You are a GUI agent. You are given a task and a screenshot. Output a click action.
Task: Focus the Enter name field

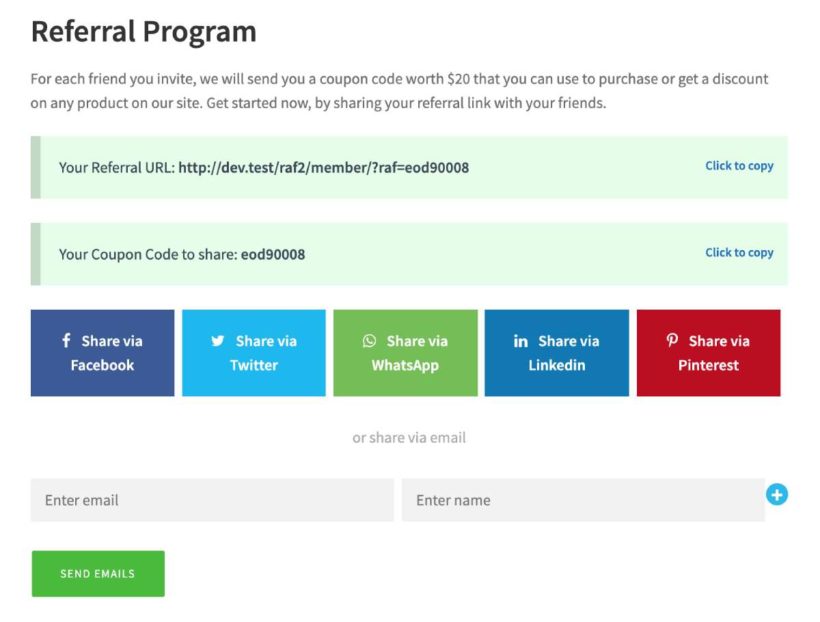coord(583,500)
